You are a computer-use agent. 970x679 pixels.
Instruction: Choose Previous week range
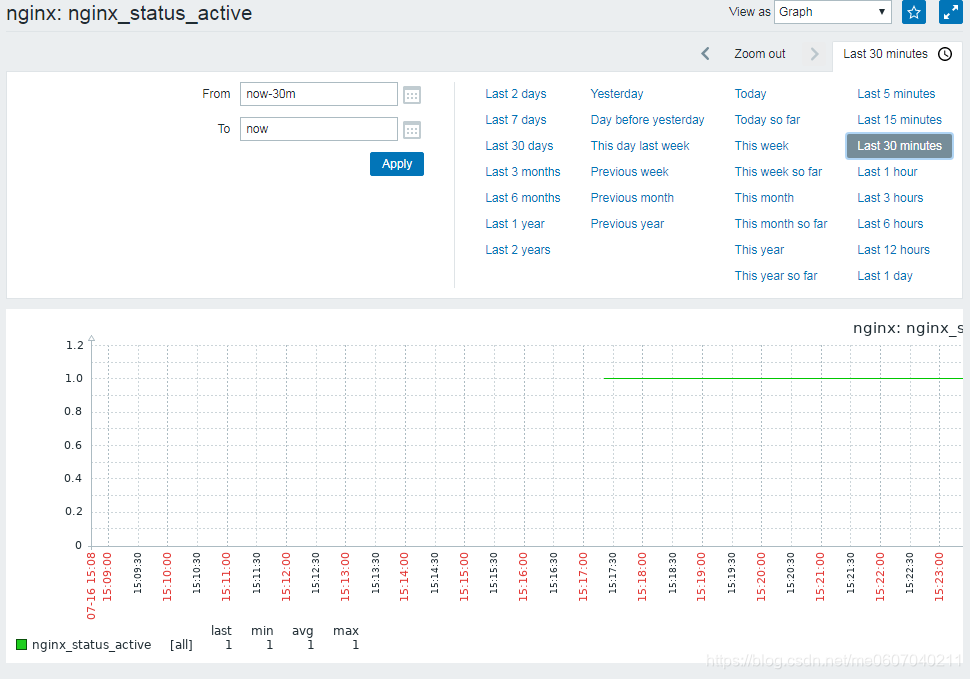click(x=629, y=172)
